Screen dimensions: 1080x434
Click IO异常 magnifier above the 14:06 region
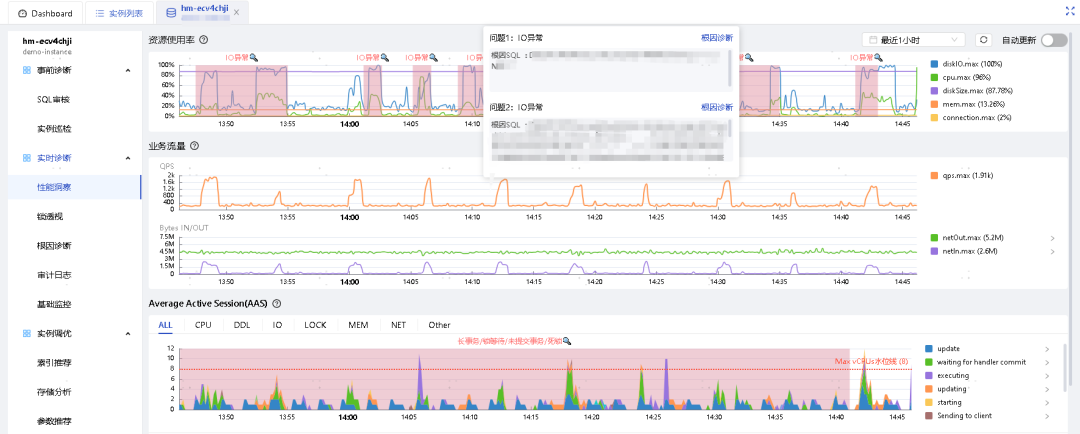point(434,59)
